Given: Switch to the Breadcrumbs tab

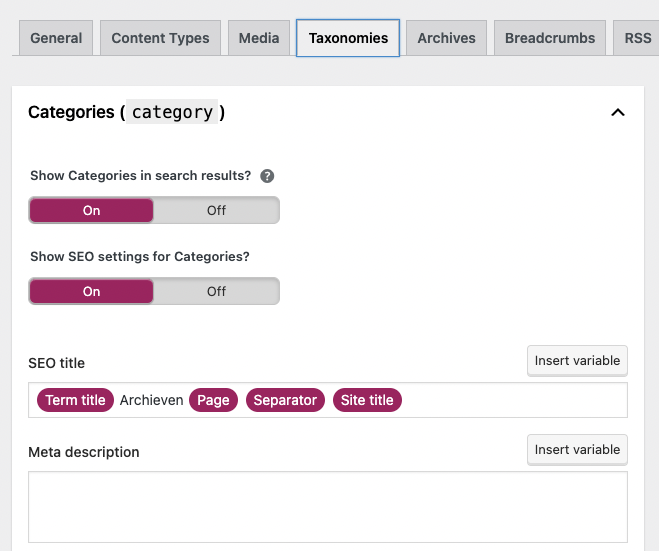Looking at the screenshot, I should point(550,38).
